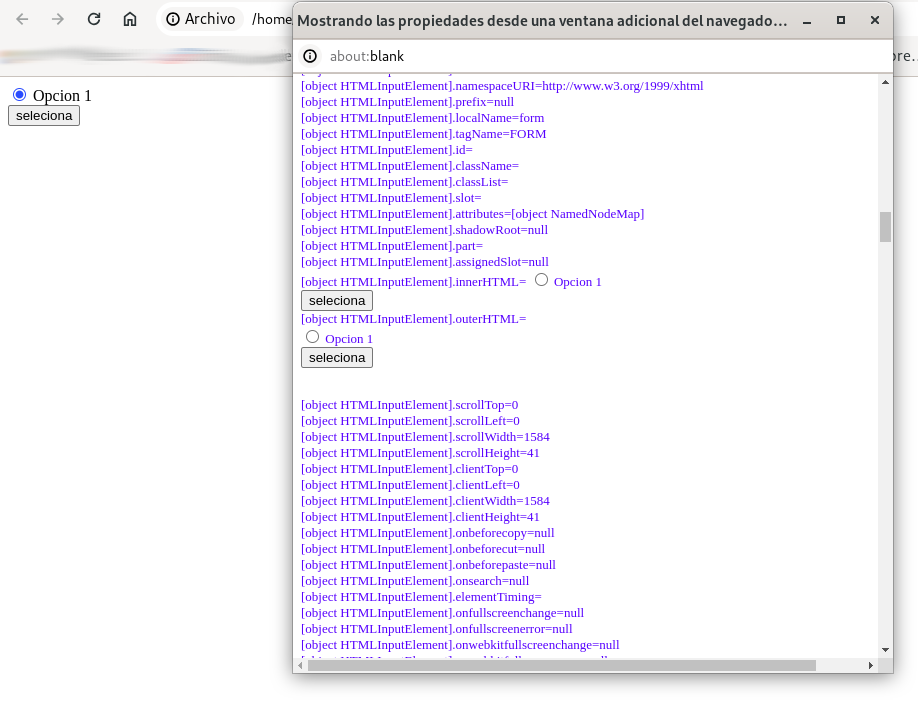Click the horizontal scrollbar left arrow
The height and width of the screenshot is (711, 918).
click(x=301, y=665)
